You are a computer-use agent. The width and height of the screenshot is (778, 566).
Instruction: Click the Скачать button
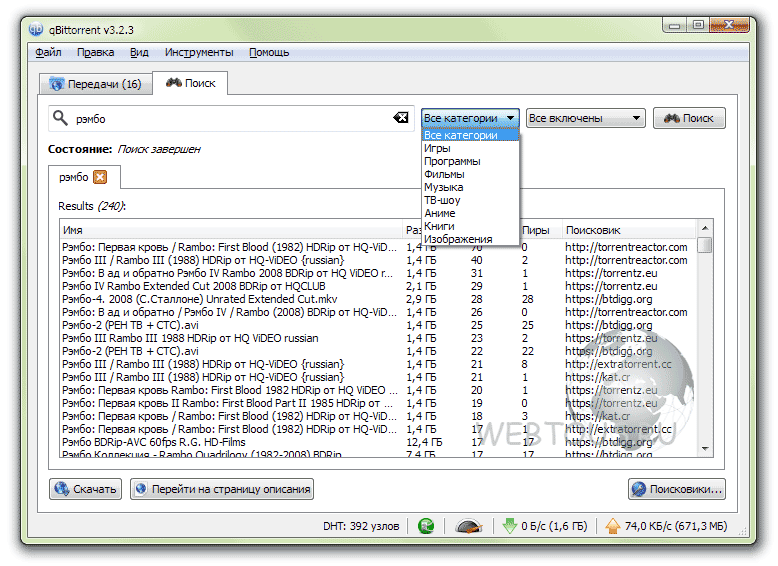85,489
